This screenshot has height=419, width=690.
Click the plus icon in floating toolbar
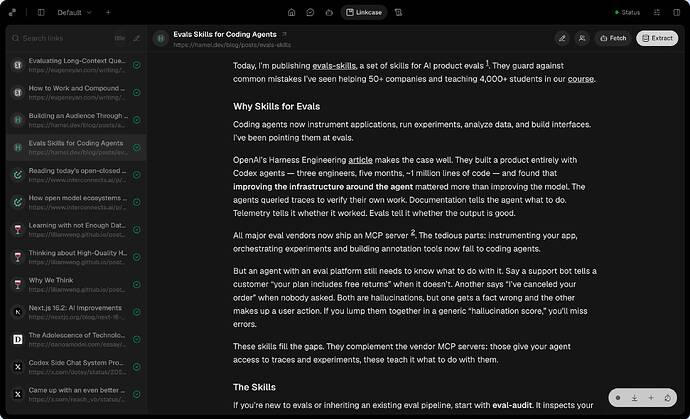(651, 398)
